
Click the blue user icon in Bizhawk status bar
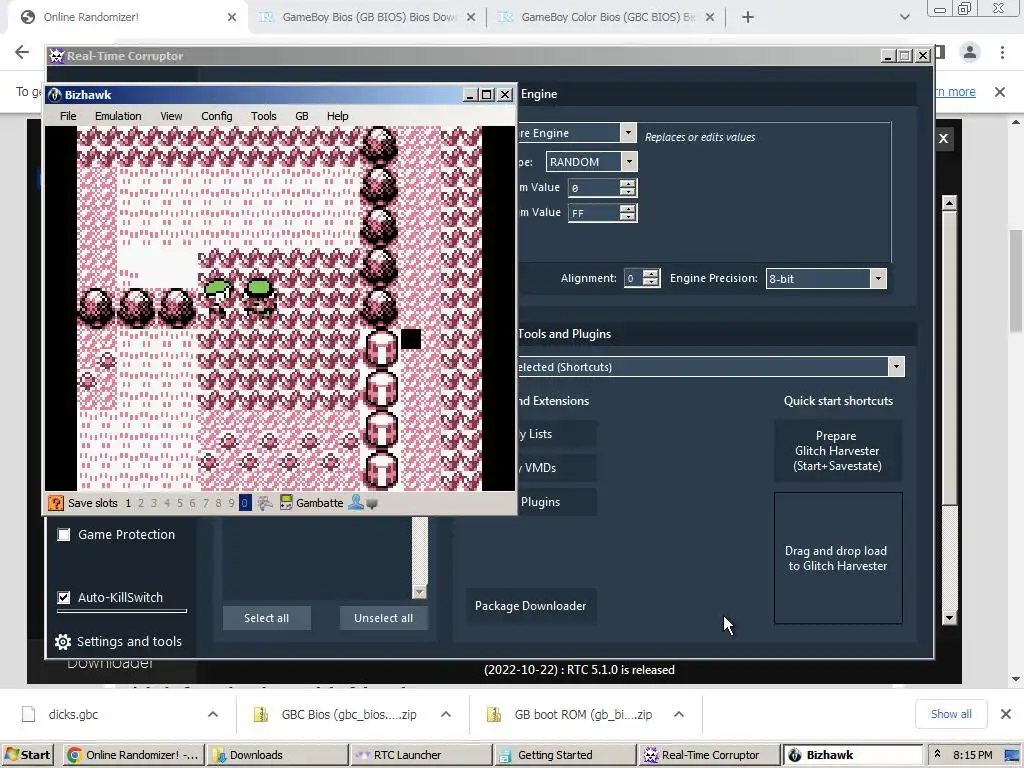356,503
